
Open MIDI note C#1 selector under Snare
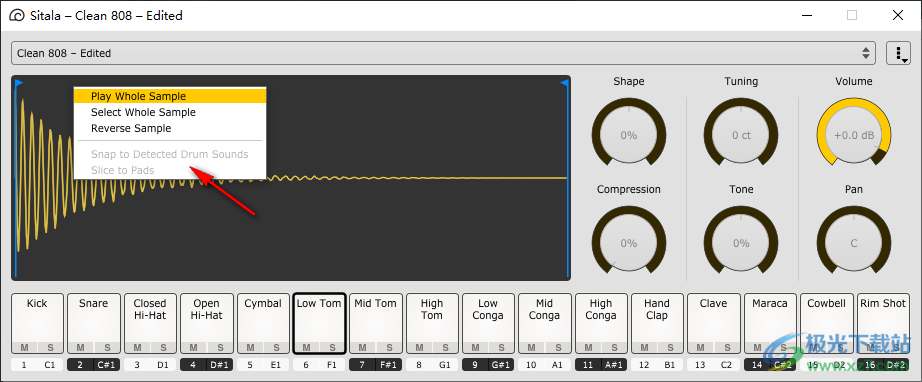(x=106, y=365)
